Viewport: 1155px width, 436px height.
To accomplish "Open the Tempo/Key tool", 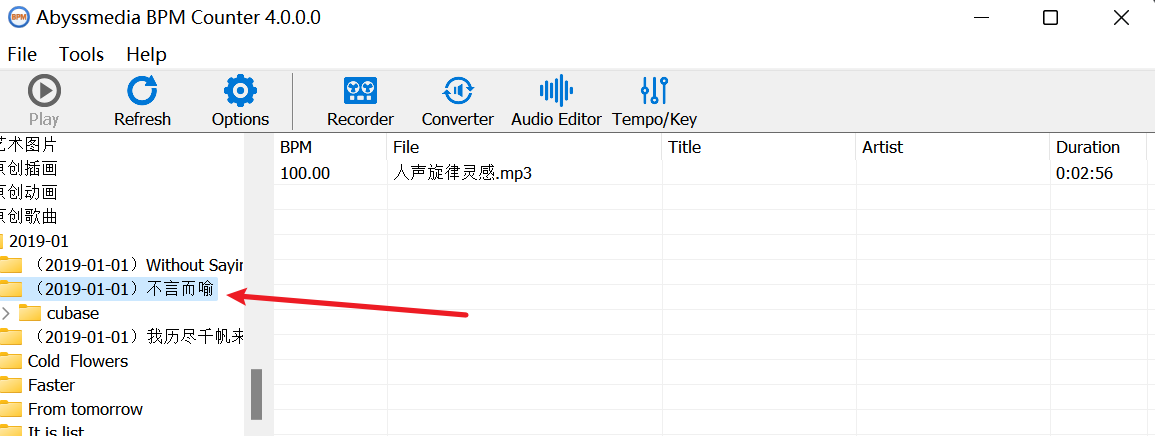I will tap(654, 101).
